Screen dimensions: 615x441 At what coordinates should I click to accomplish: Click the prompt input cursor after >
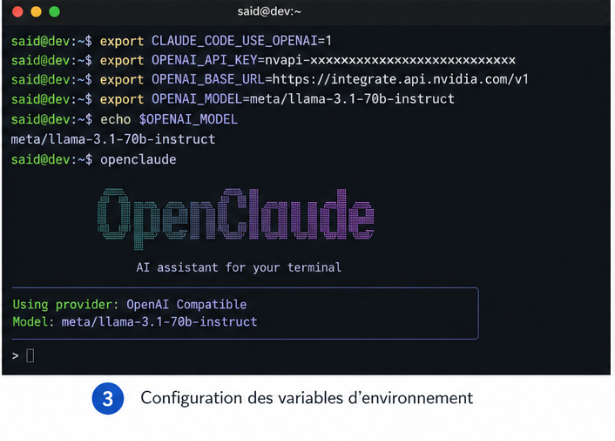[30, 356]
